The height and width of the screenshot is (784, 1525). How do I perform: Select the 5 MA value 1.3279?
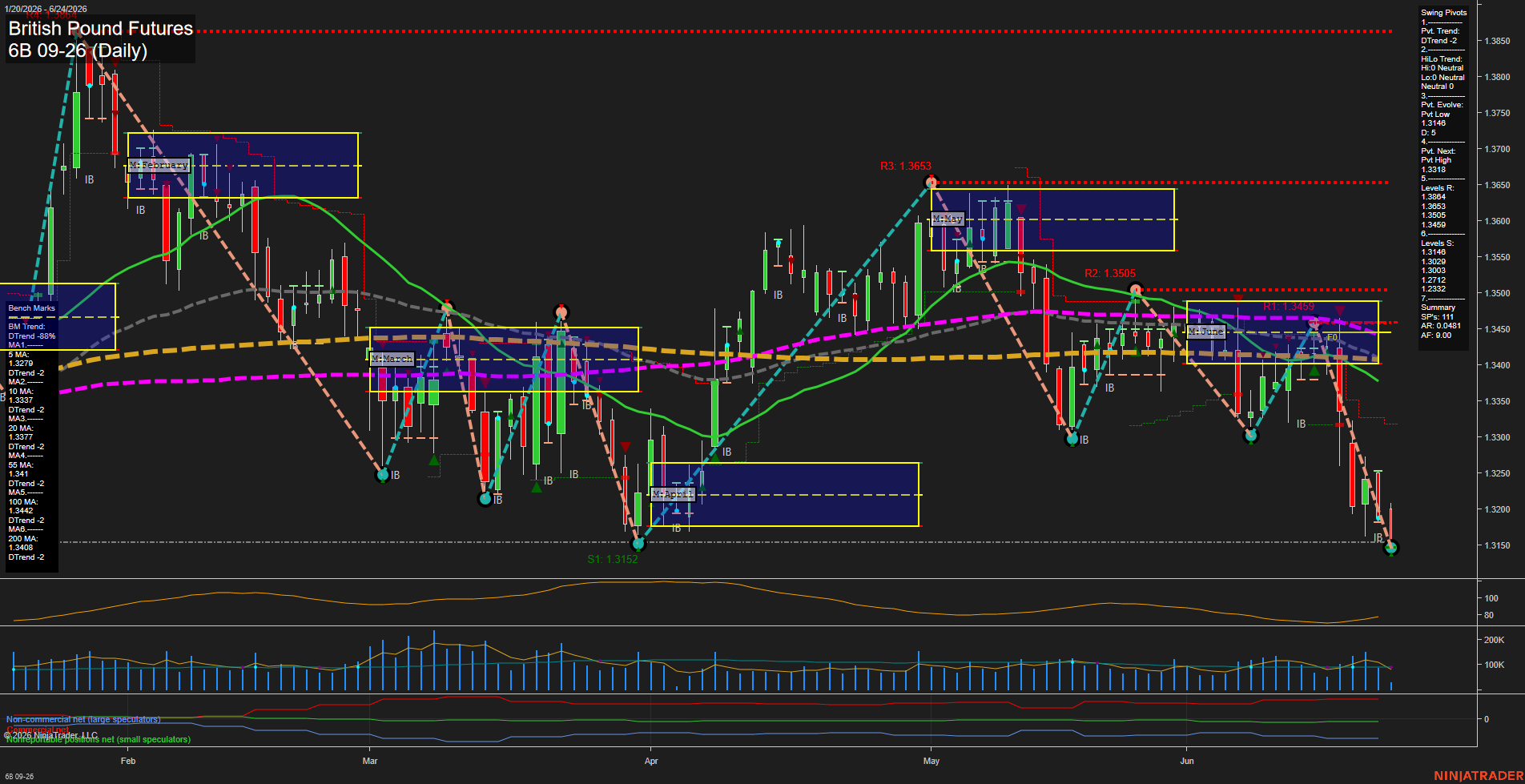click(x=21, y=364)
